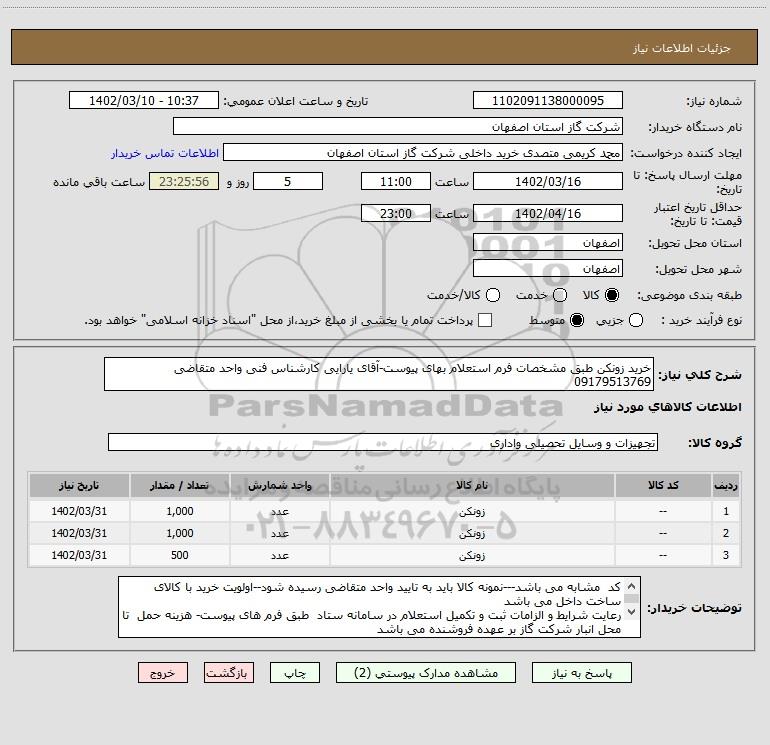Click the page header 'جزئیات اطلاعات نیاز'
This screenshot has height=745, width=770.
681,48
